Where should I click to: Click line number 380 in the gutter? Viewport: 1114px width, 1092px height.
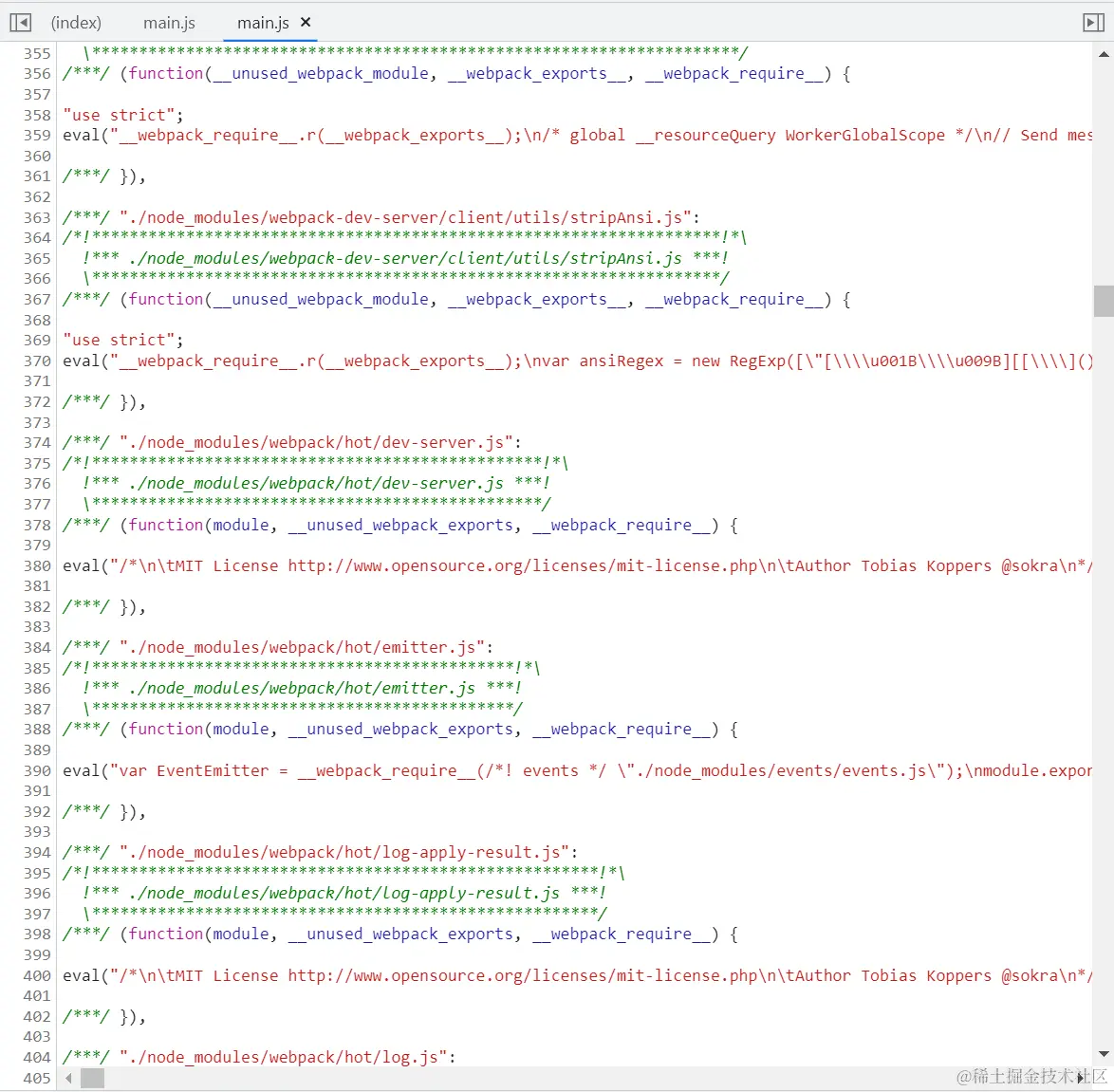coord(37,566)
